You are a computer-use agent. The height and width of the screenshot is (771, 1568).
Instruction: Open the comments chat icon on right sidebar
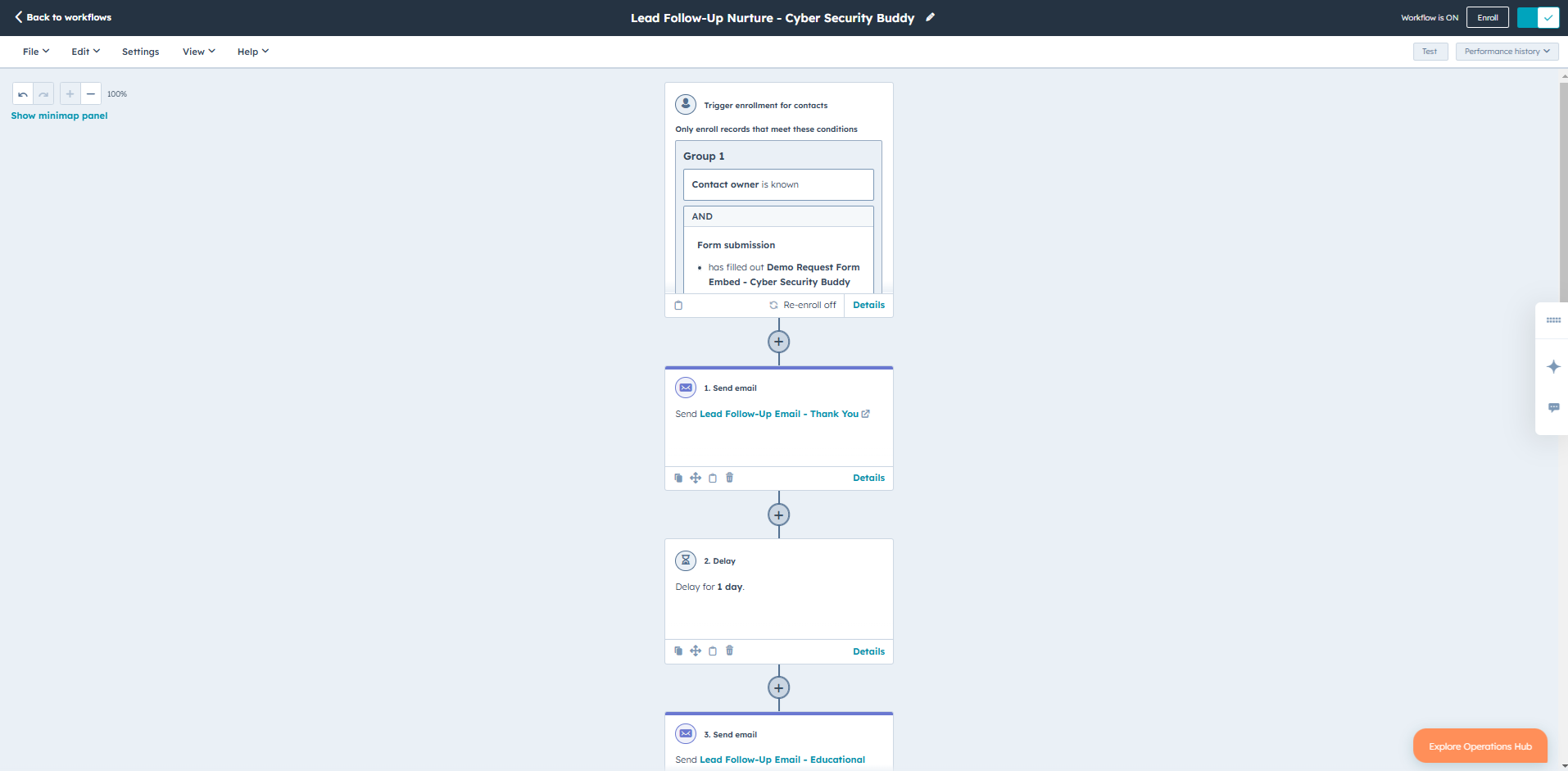[1553, 407]
